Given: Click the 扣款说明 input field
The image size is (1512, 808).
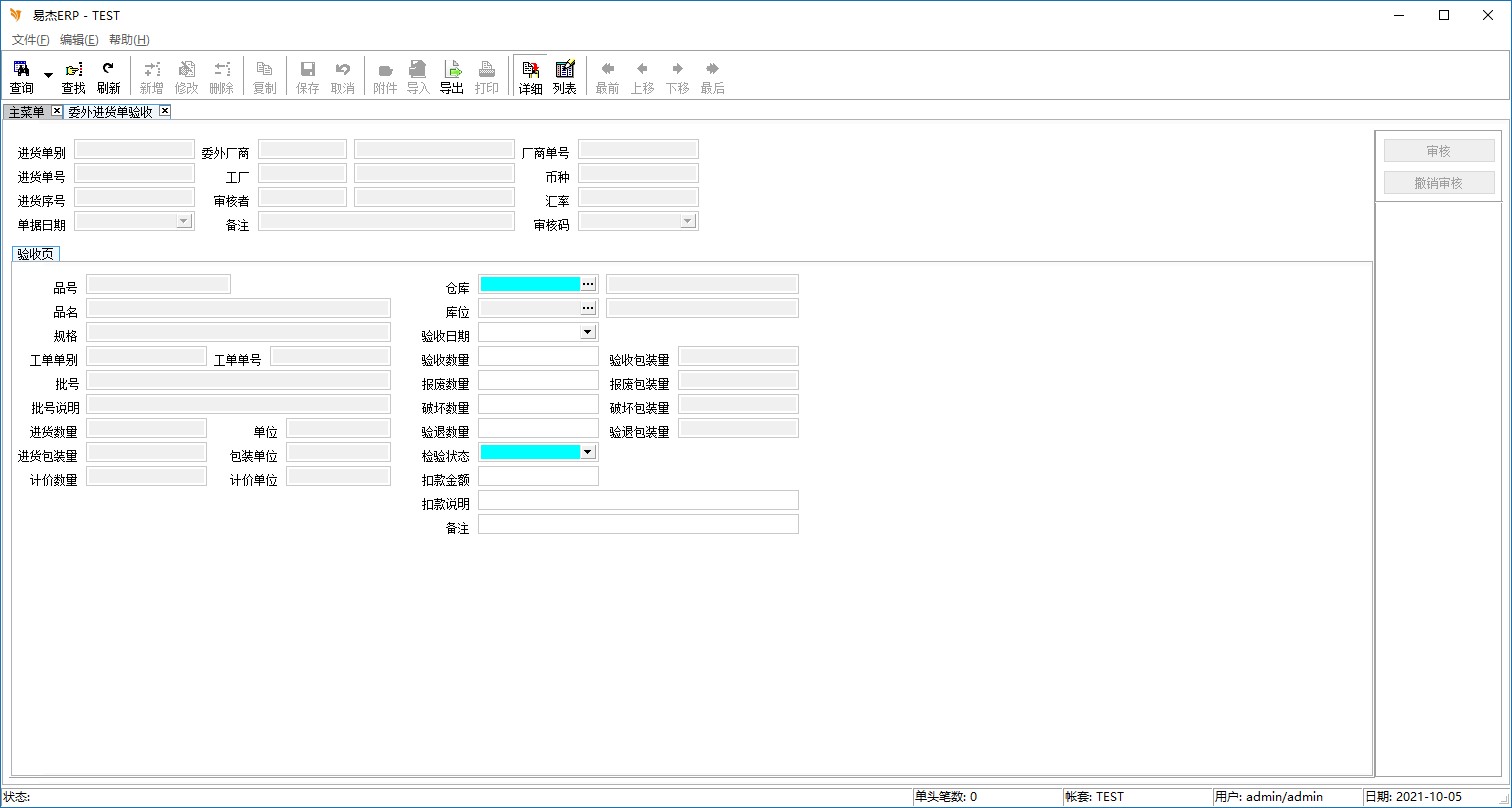Looking at the screenshot, I should pos(638,500).
